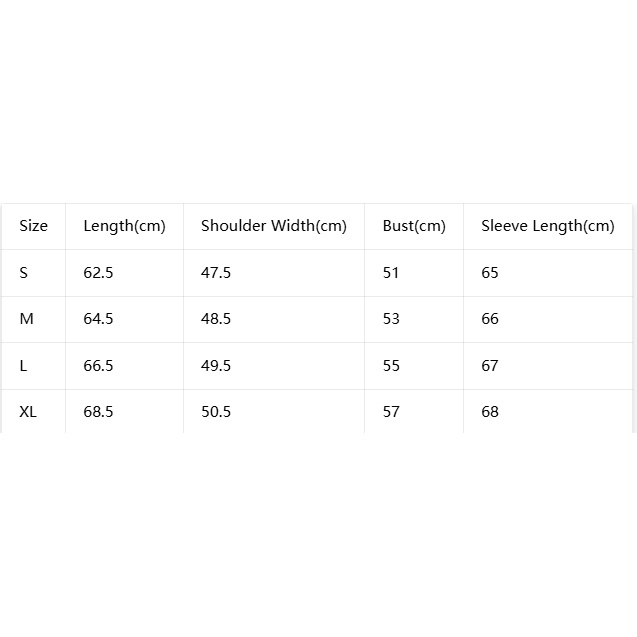This screenshot has width=637, height=637.
Task: Select the S size cell
Action: tap(24, 273)
